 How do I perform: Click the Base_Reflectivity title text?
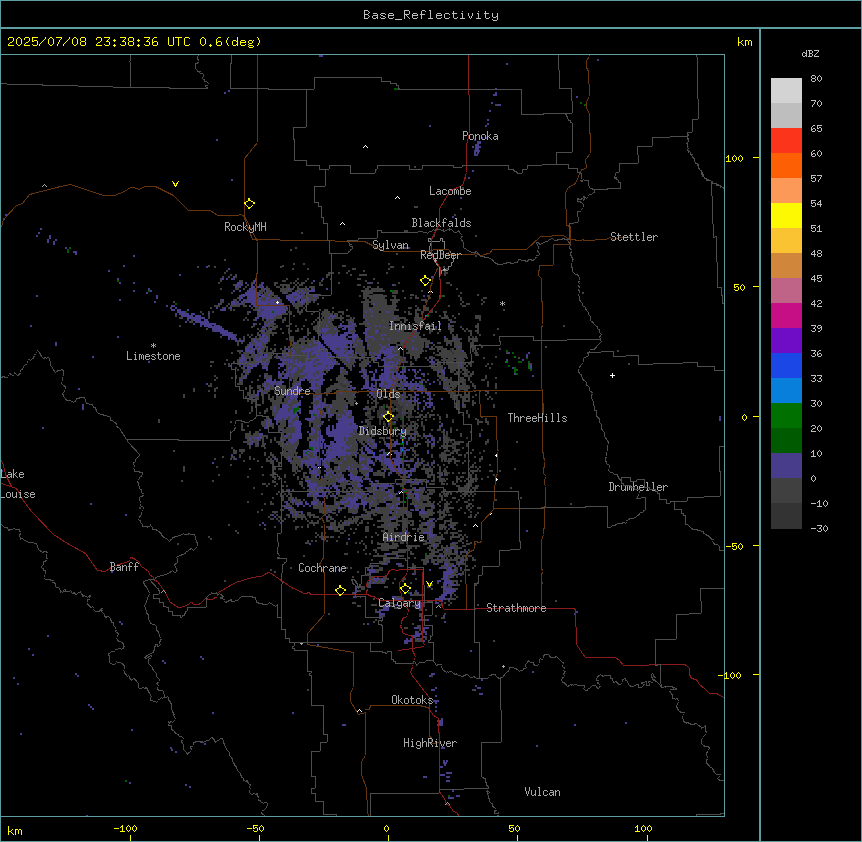click(431, 15)
